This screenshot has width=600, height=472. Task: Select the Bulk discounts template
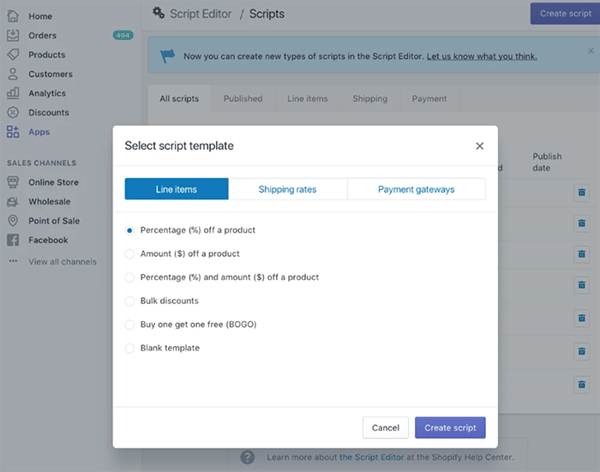point(130,301)
